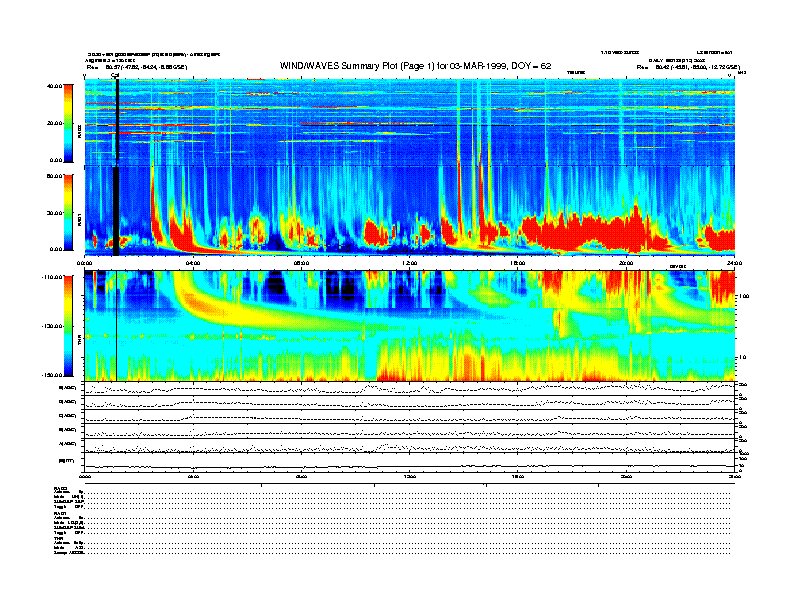Click the Cal marker above the RAD2 panel

pyautogui.click(x=115, y=76)
